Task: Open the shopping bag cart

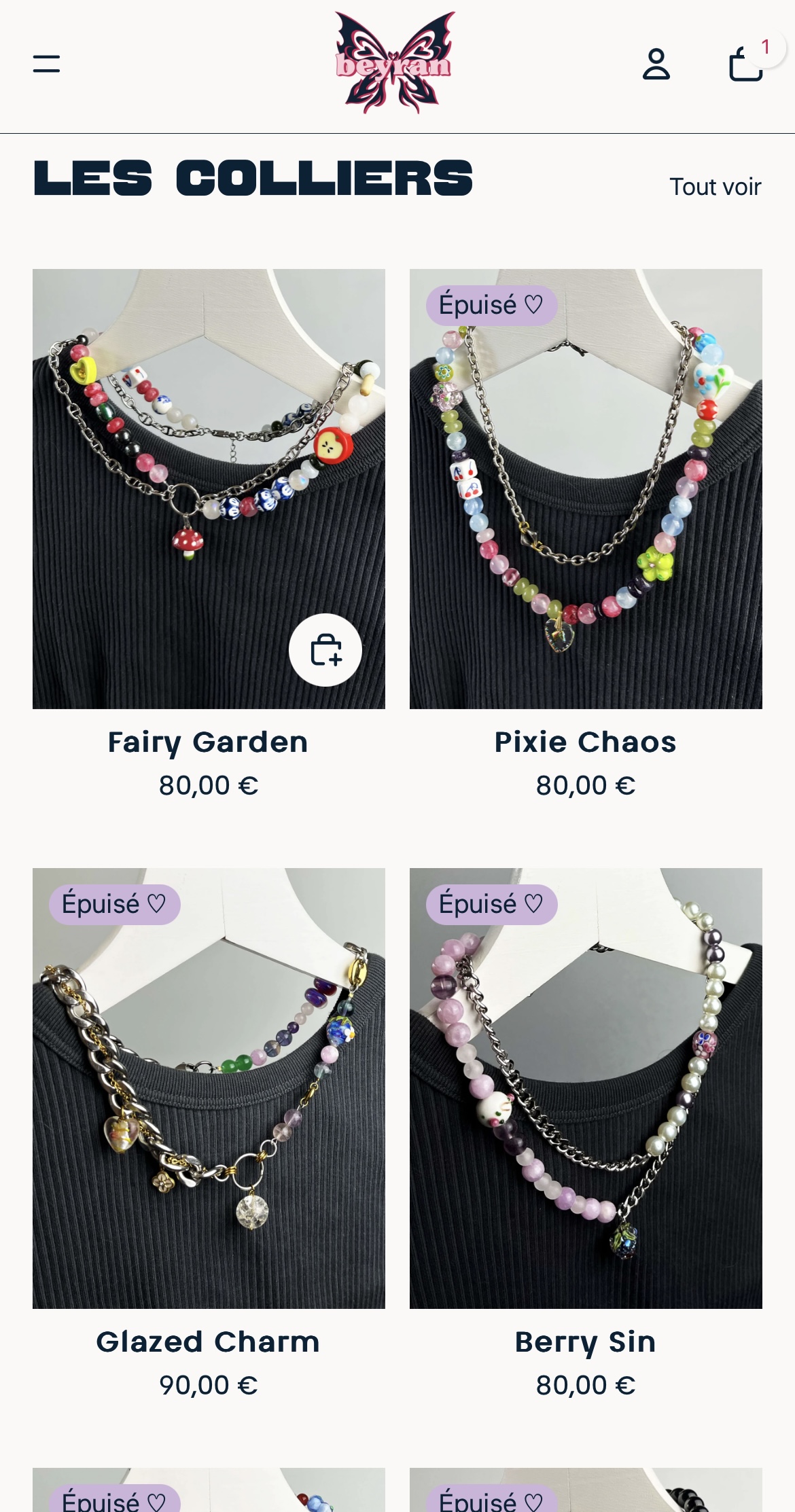Action: point(745,65)
